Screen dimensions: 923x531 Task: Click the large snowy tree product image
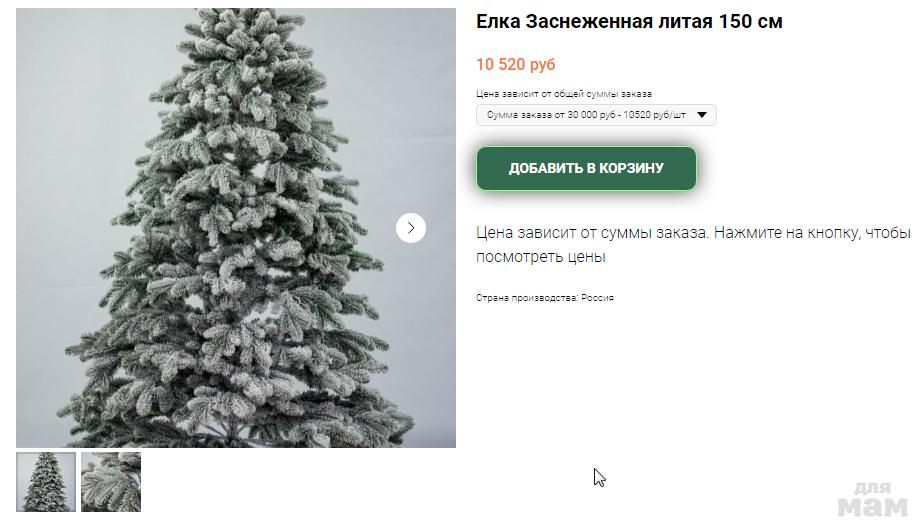coord(235,228)
